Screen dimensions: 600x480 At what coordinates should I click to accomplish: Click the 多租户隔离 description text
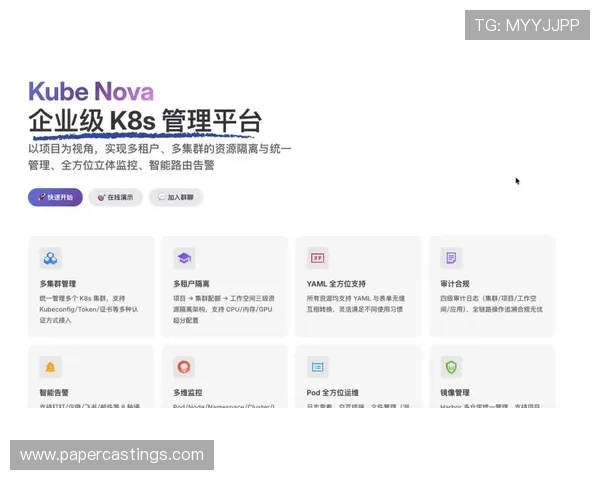223,309
